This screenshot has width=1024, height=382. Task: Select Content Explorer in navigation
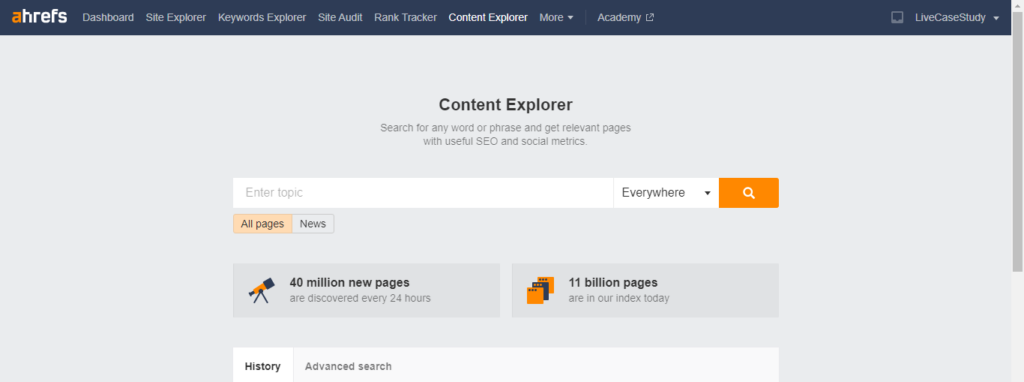(488, 18)
